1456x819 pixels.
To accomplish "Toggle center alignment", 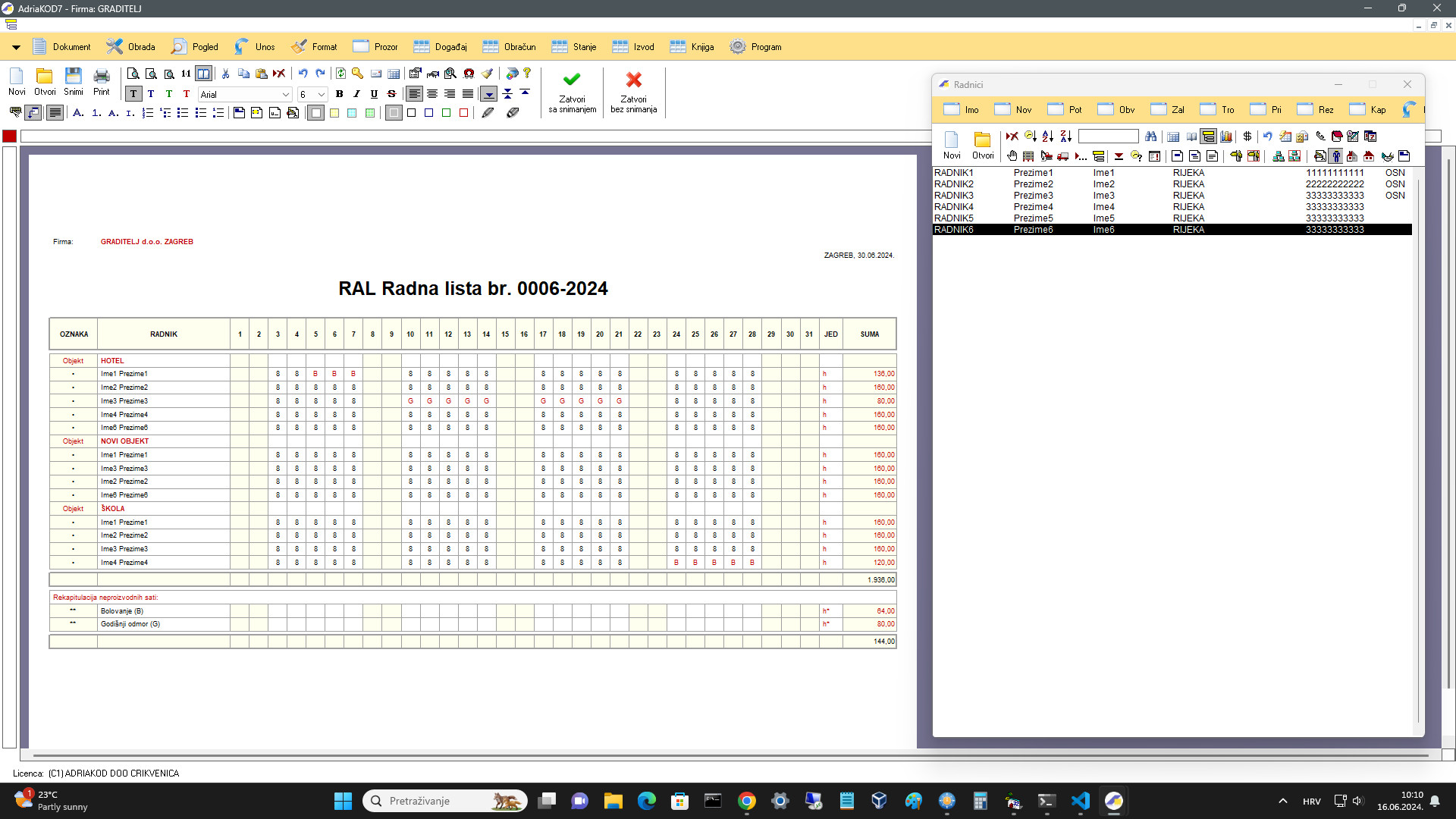I will 432,94.
